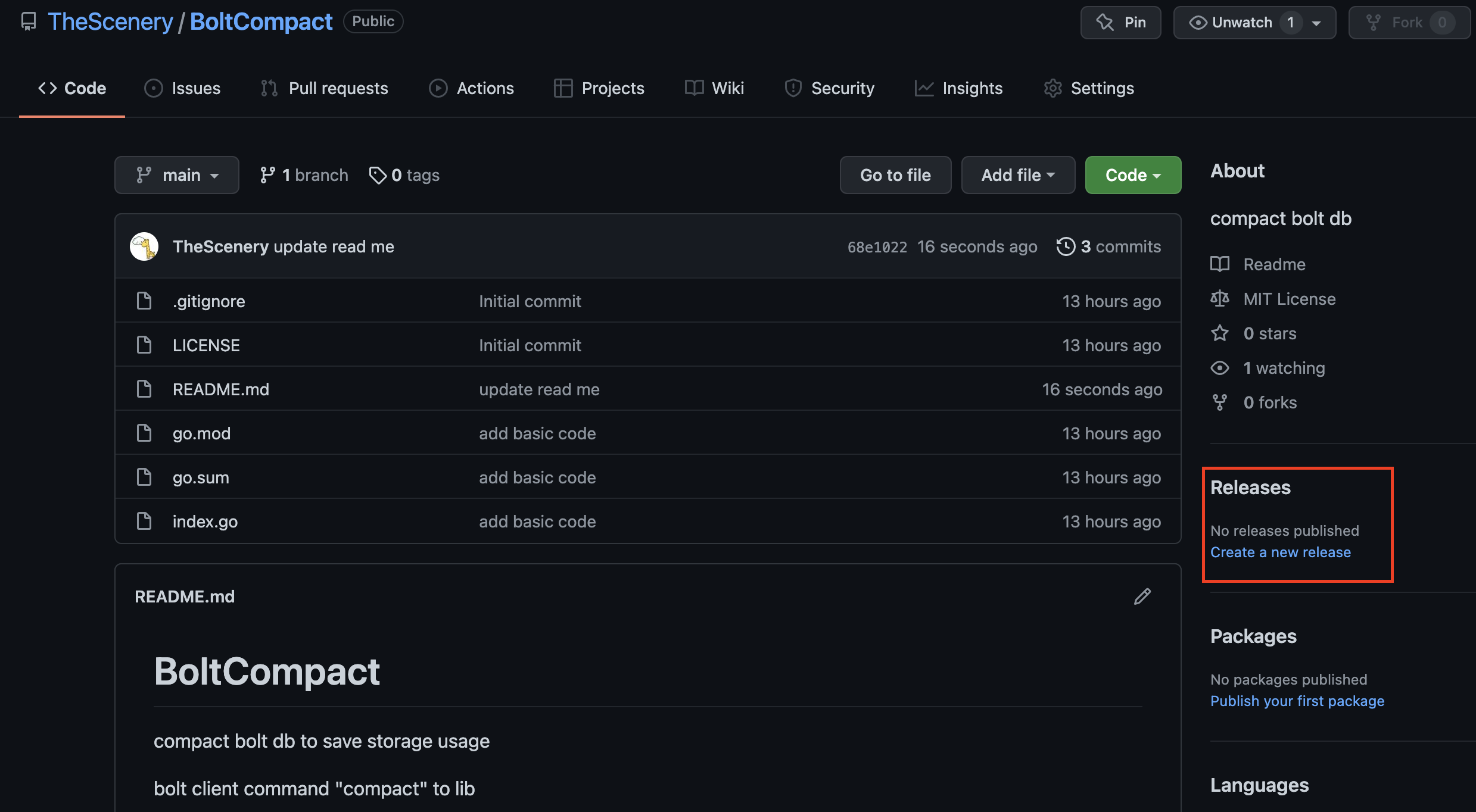Click the pencil icon to edit README

click(1142, 596)
